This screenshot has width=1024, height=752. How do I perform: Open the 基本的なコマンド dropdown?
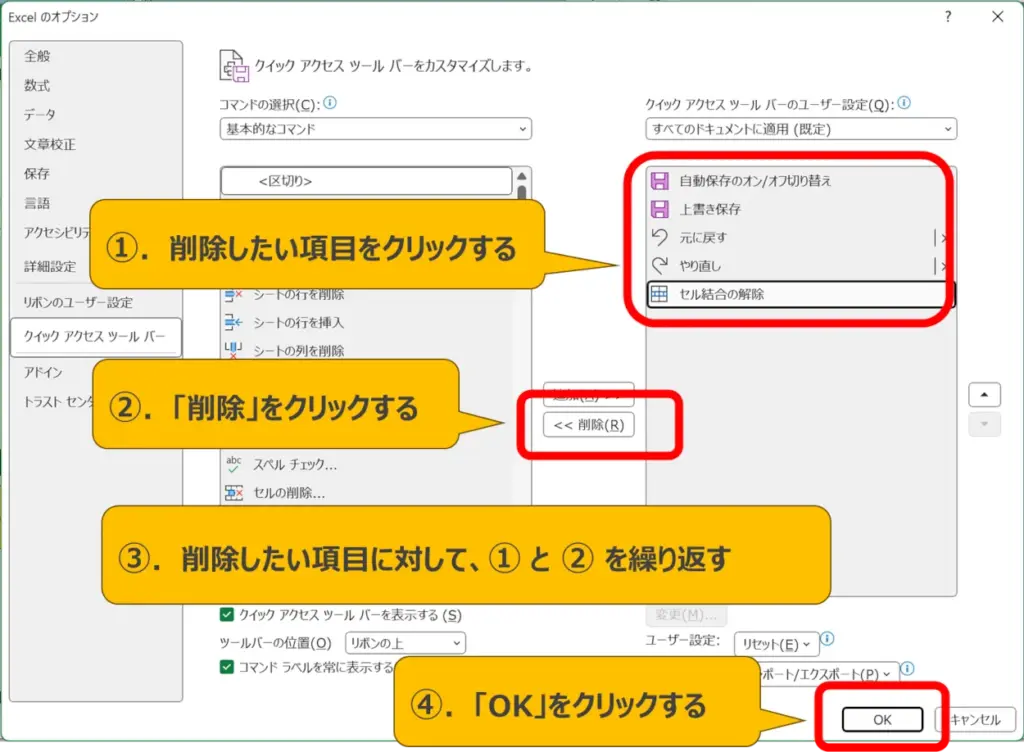pos(375,129)
